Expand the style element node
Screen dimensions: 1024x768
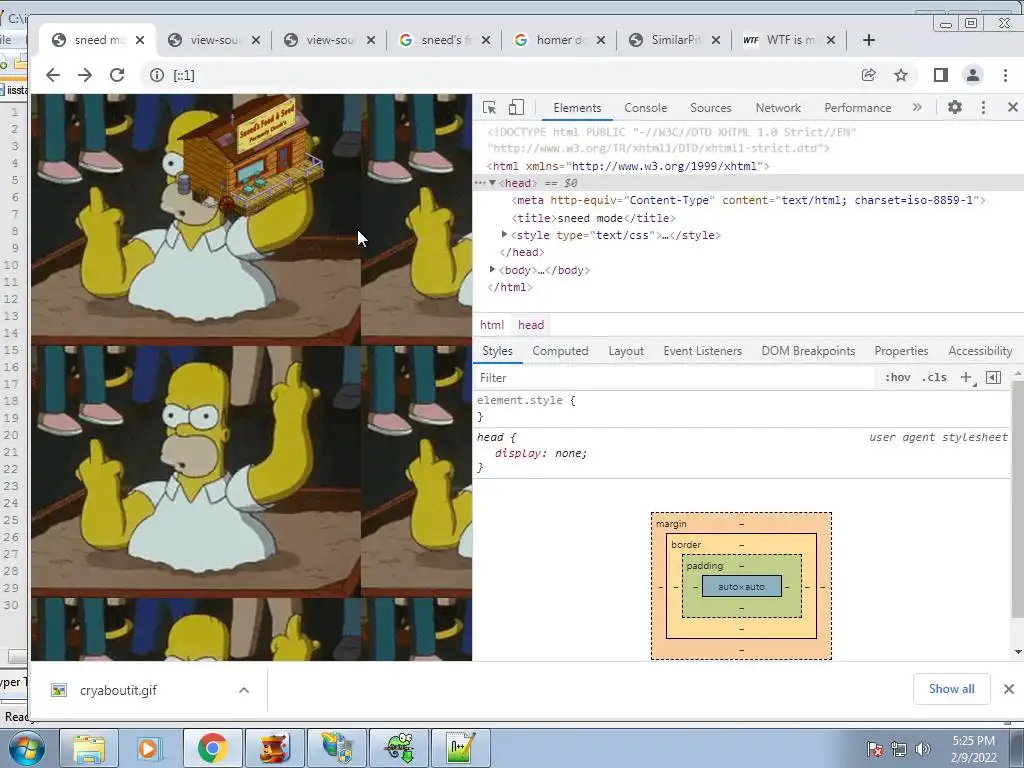[504, 234]
